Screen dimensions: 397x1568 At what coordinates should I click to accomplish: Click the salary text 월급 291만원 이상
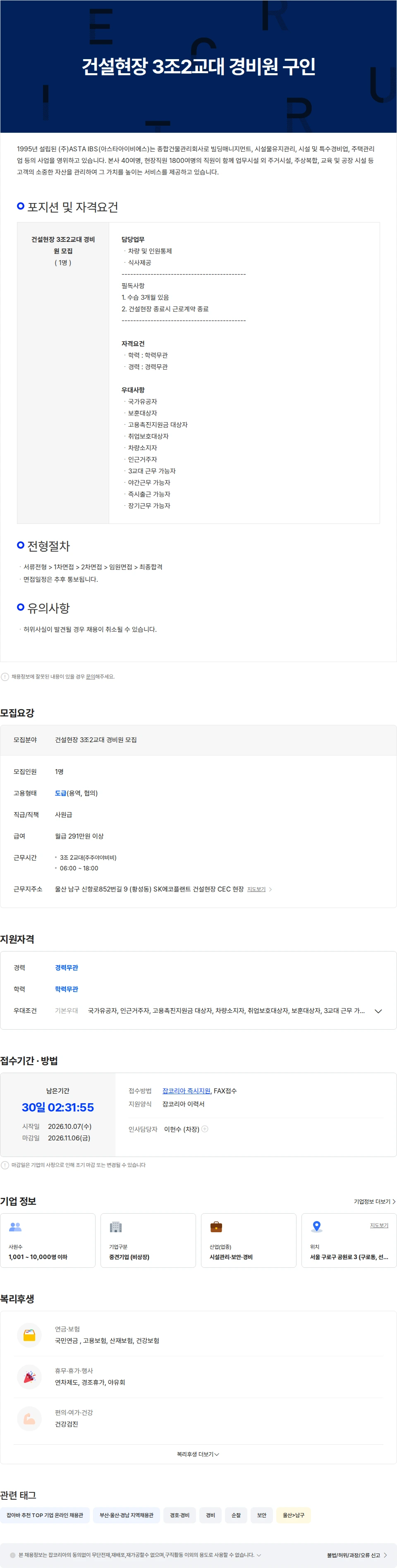(x=79, y=836)
